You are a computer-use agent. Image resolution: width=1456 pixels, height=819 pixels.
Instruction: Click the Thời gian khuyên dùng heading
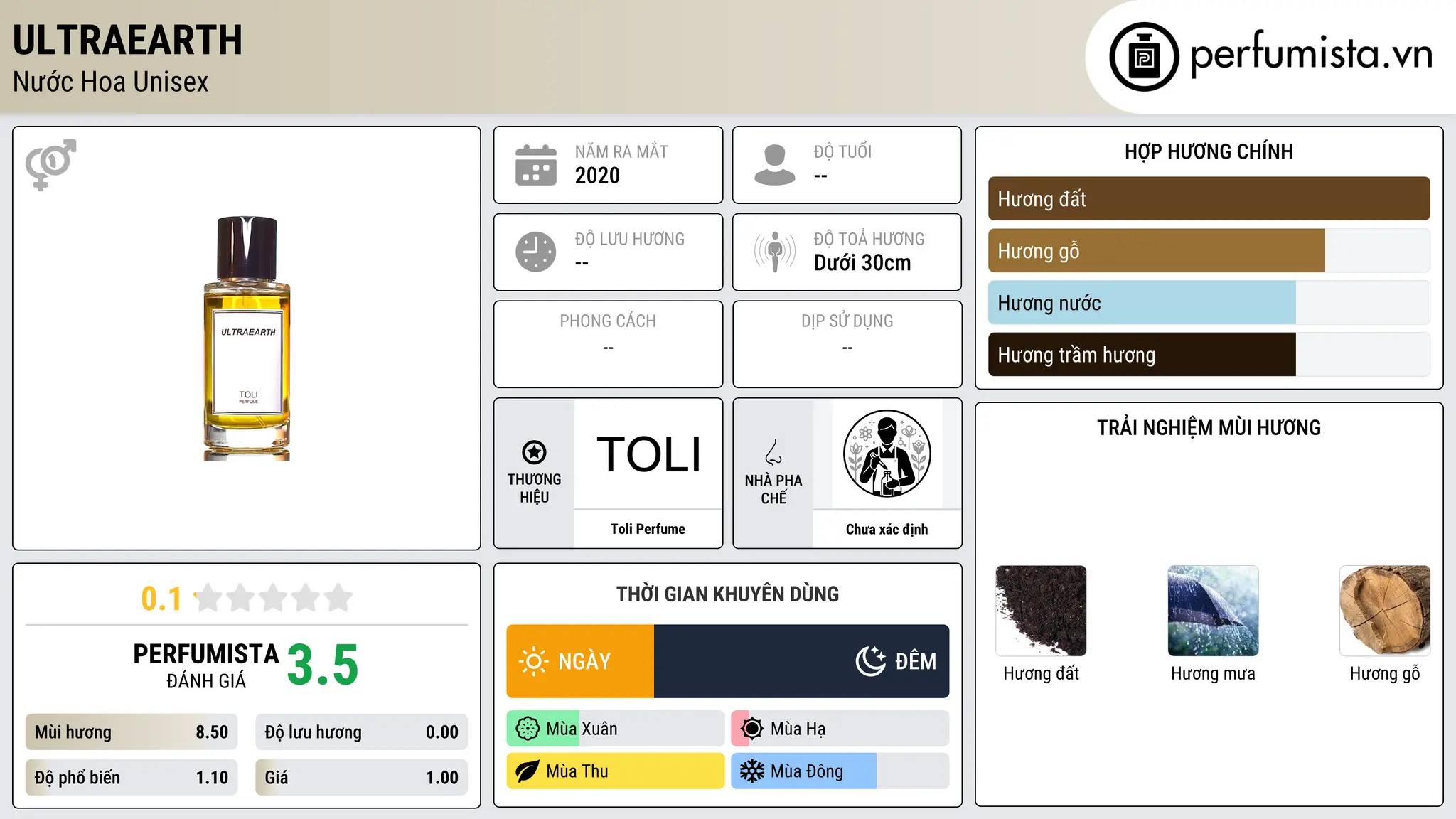(728, 594)
